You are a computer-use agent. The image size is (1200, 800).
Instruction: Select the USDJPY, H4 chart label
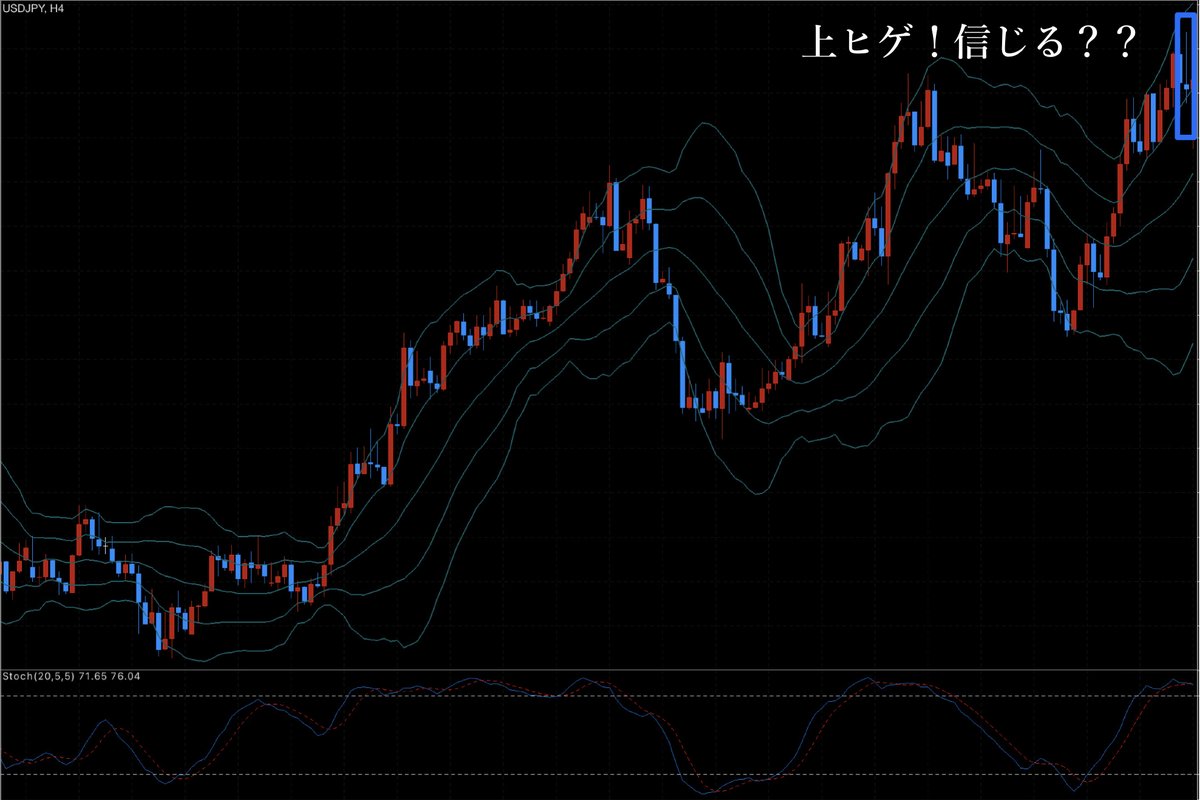[x=35, y=7]
